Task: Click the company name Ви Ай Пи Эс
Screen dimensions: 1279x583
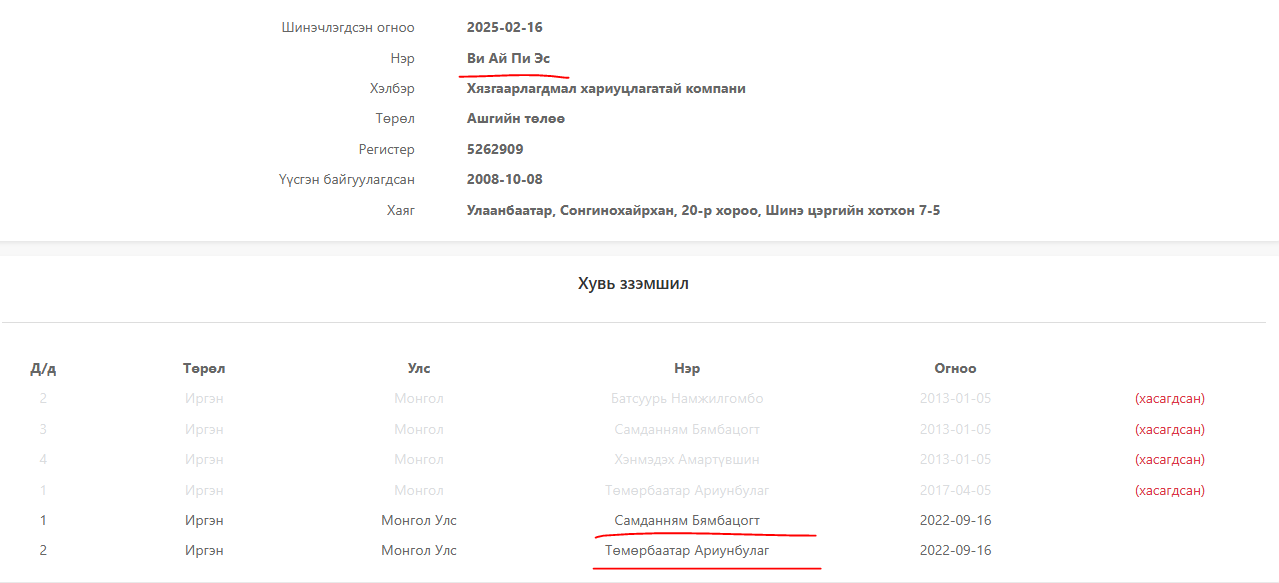Action: coord(508,58)
